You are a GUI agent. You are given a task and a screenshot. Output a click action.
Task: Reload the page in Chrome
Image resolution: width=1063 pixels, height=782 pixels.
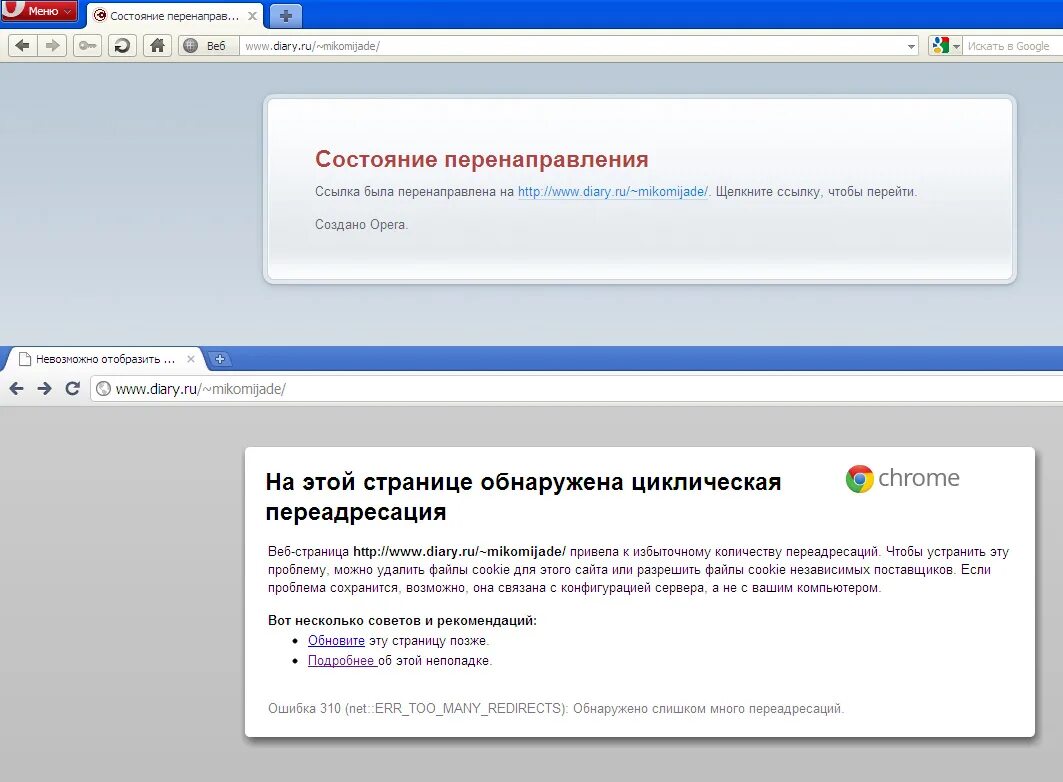73,388
